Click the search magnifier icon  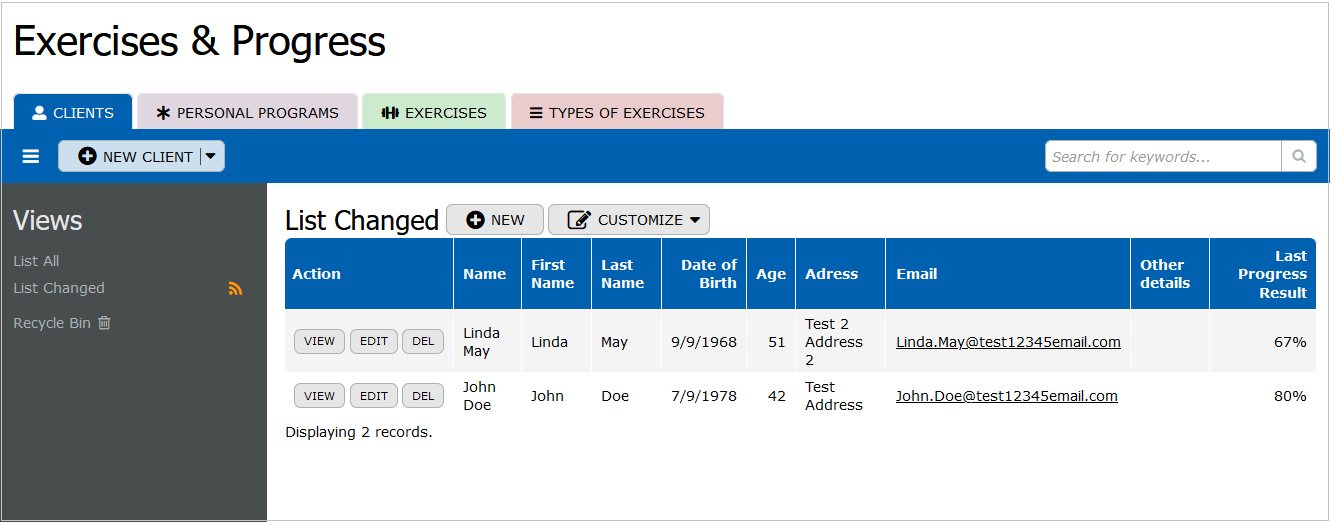pyautogui.click(x=1298, y=157)
